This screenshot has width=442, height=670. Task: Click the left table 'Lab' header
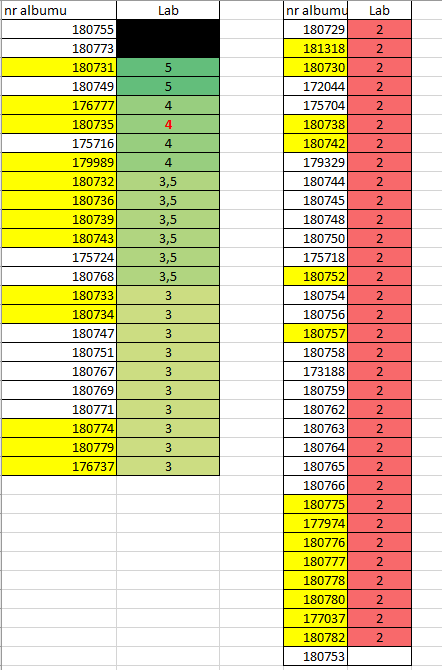(x=168, y=10)
